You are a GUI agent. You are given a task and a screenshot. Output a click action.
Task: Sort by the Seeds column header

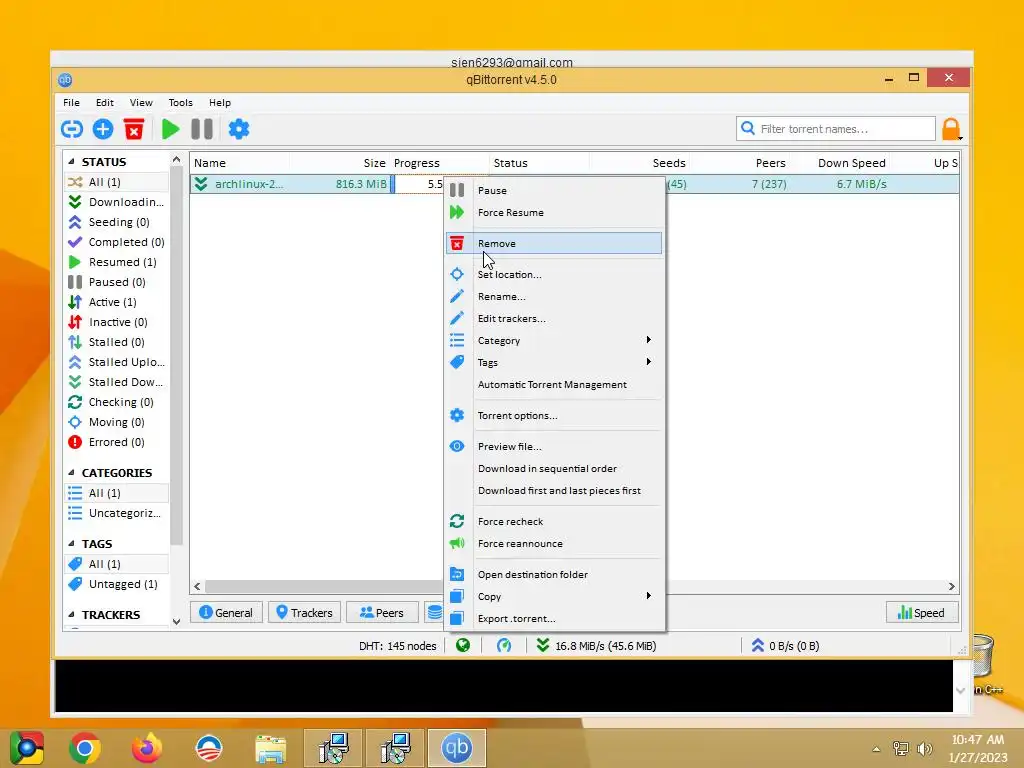pos(639,163)
